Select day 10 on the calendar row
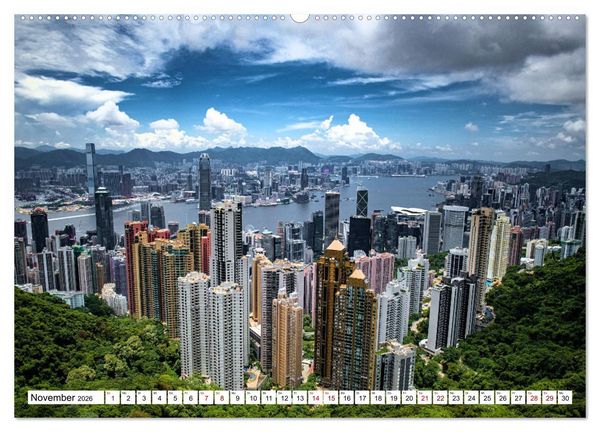Image resolution: width=600 pixels, height=432 pixels. [253, 398]
